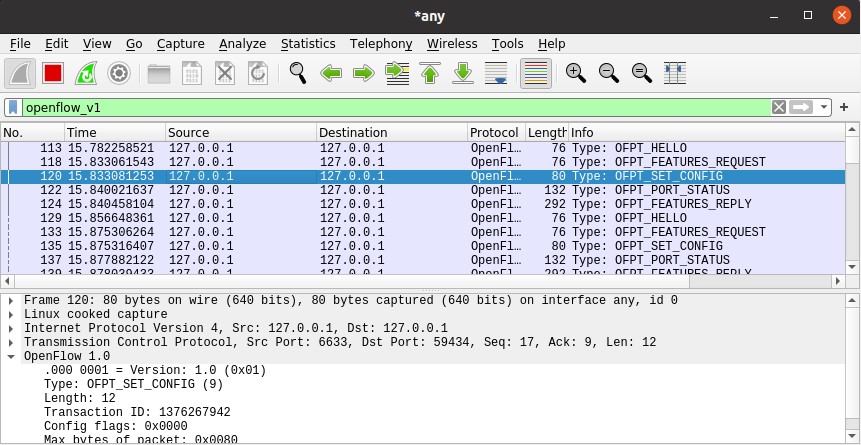Select packet 113 OFPT_HELLO row
The width and height of the screenshot is (861, 445).
[422, 148]
